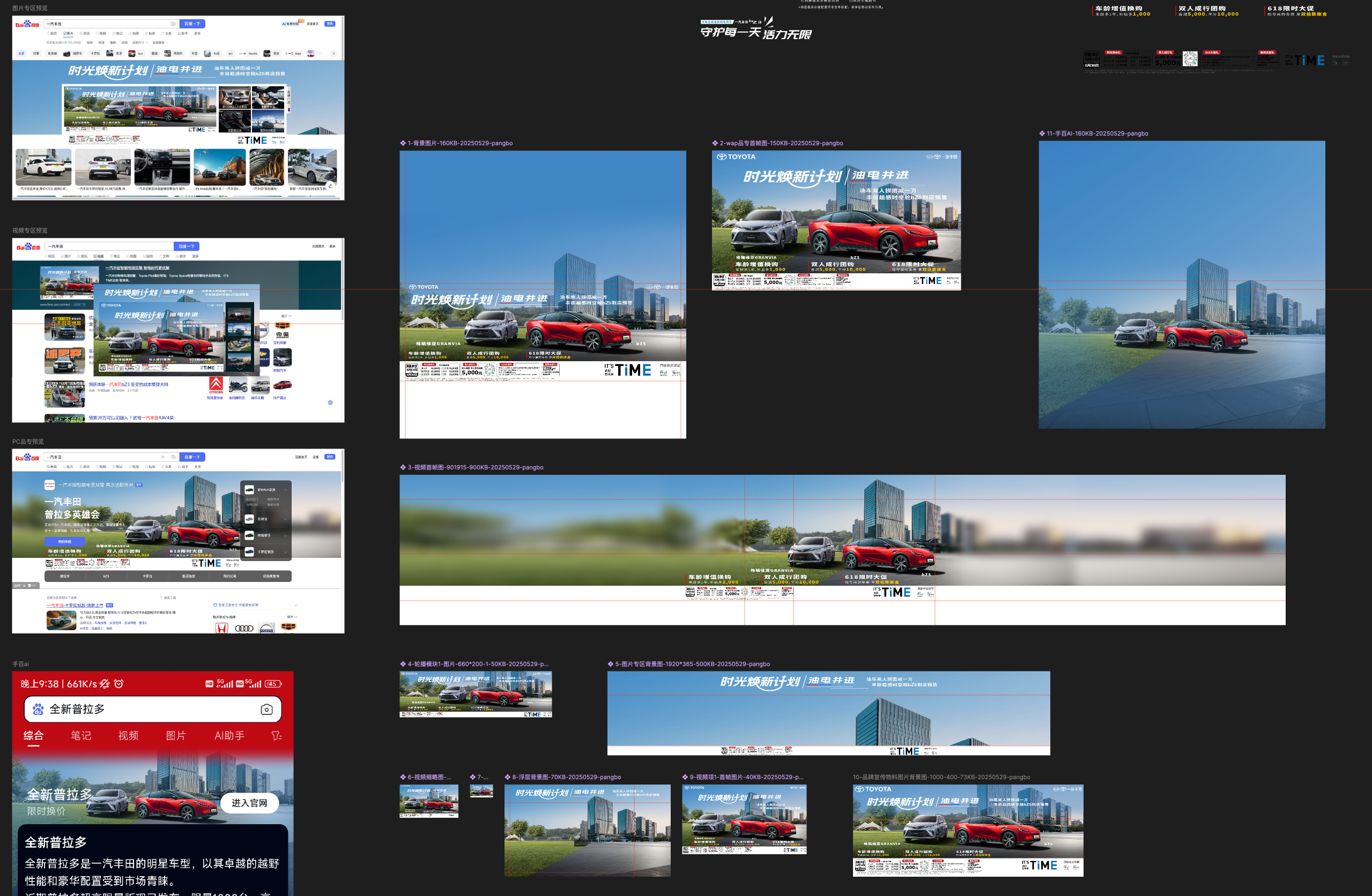Viewport: 1372px width, 896px height.
Task: Click component icon beside 11-手百AI label
Action: (1042, 133)
